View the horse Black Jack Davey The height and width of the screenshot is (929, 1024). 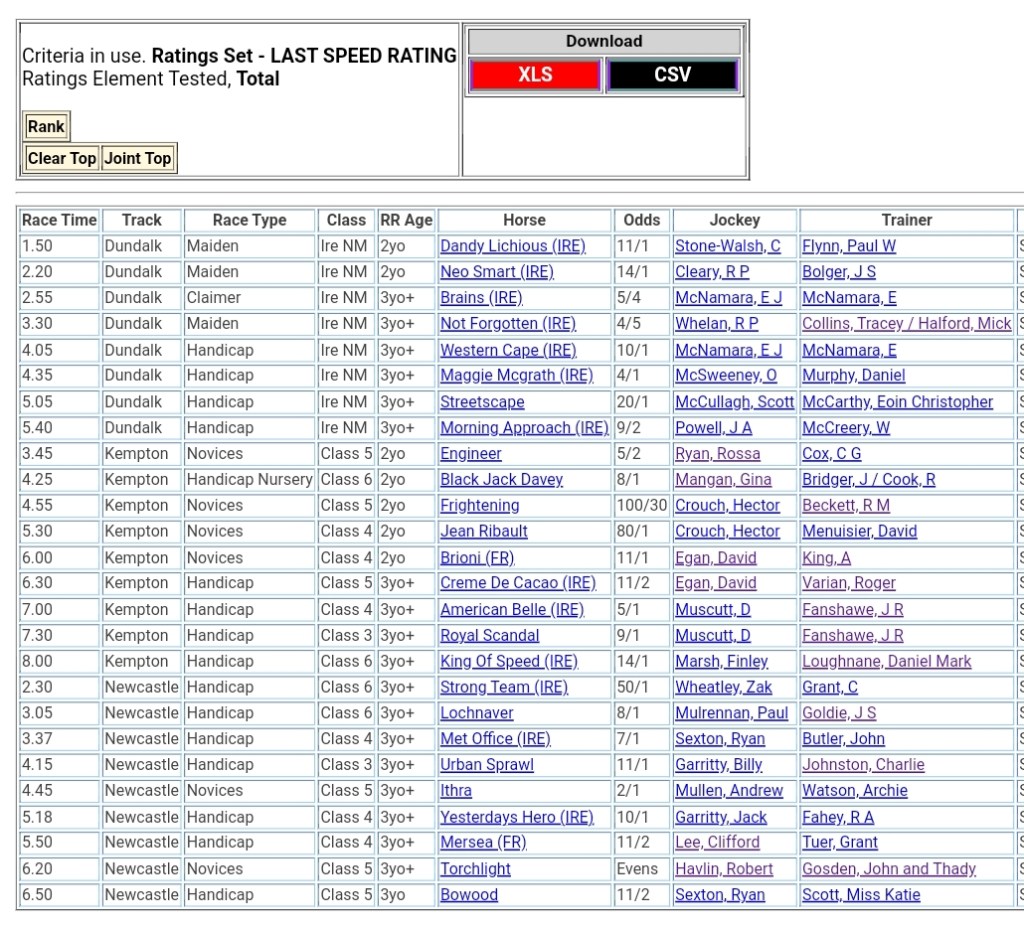pyautogui.click(x=501, y=480)
